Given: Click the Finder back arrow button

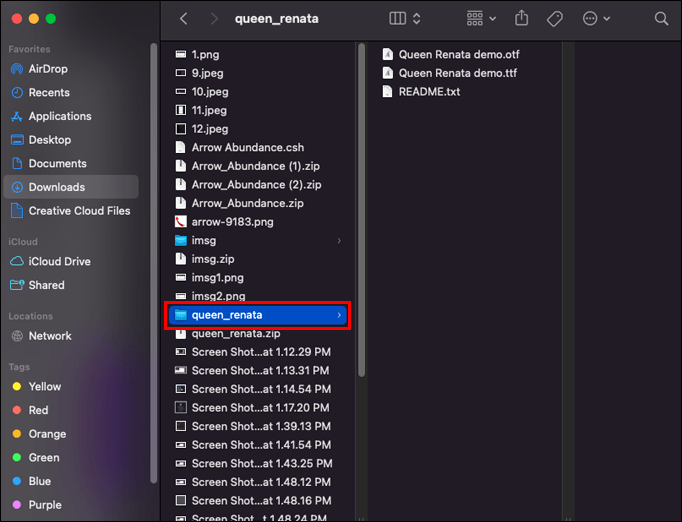Looking at the screenshot, I should click(183, 19).
